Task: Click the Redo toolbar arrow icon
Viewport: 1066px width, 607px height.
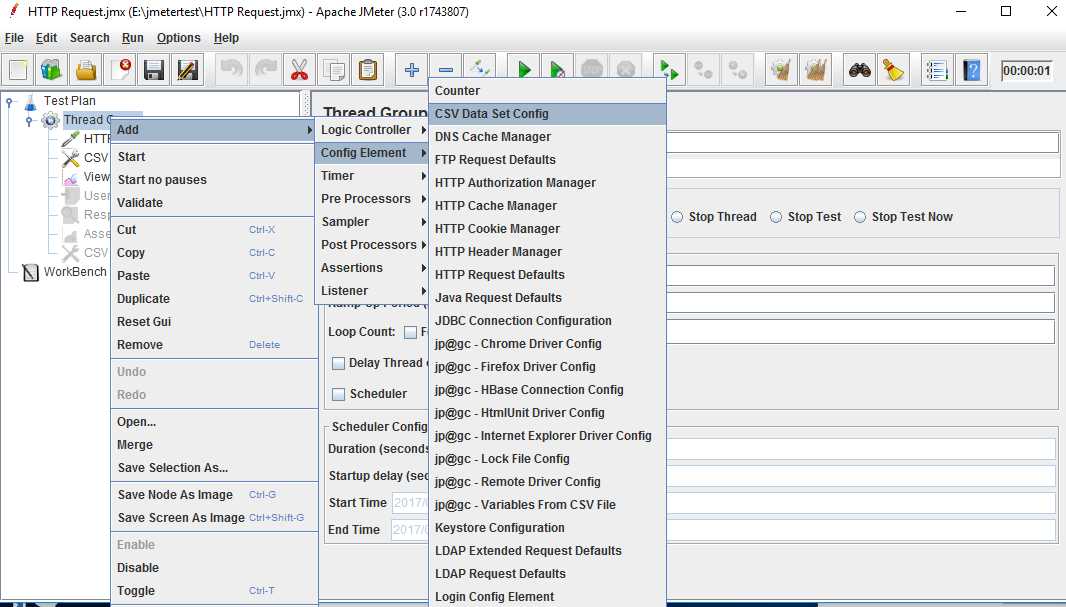Action: tap(266, 70)
